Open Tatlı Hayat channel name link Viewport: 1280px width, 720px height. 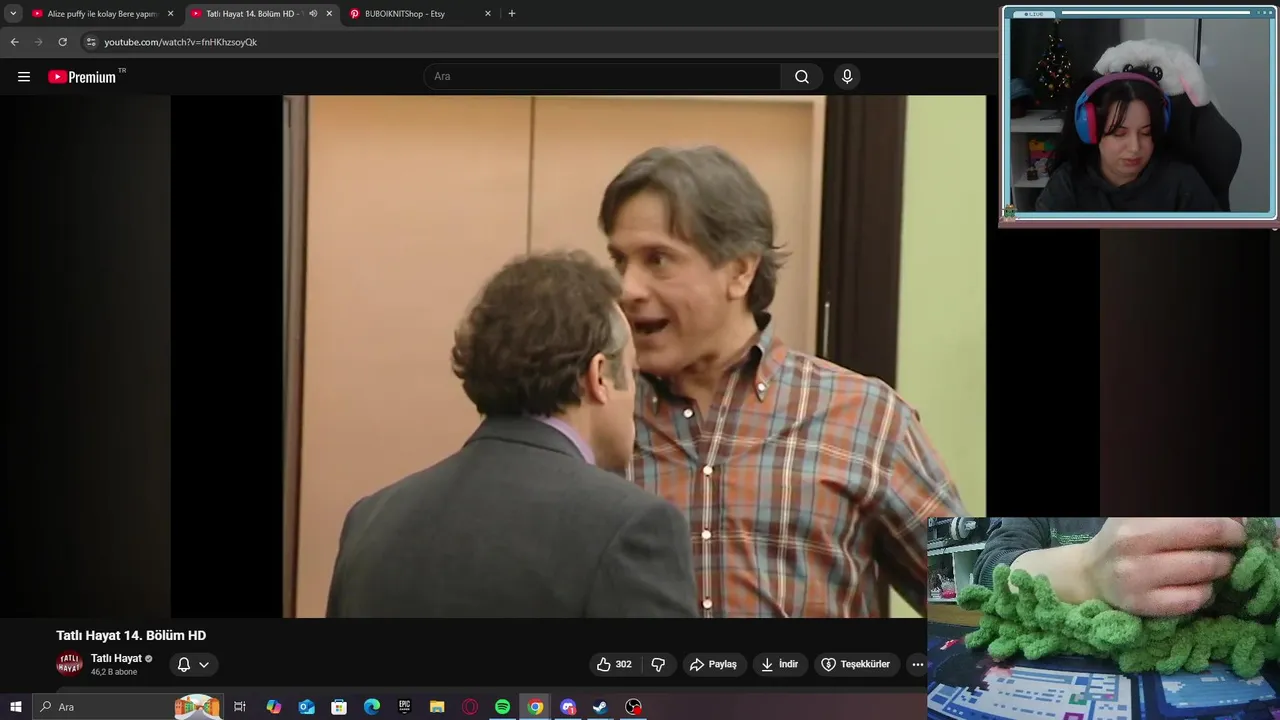(x=116, y=658)
